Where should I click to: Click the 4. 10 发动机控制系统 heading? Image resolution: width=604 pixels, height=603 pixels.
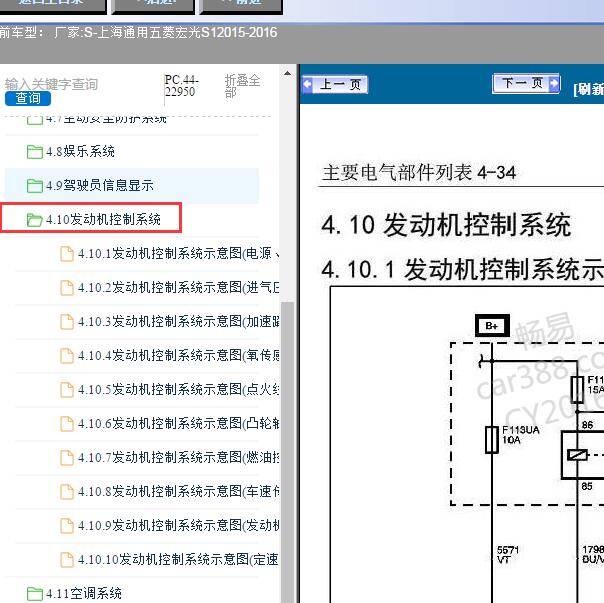pyautogui.click(x=446, y=225)
